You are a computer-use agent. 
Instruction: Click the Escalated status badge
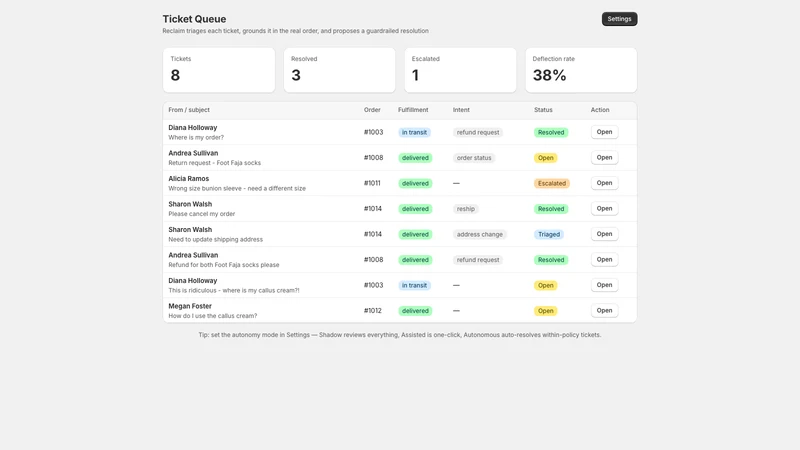(x=552, y=183)
